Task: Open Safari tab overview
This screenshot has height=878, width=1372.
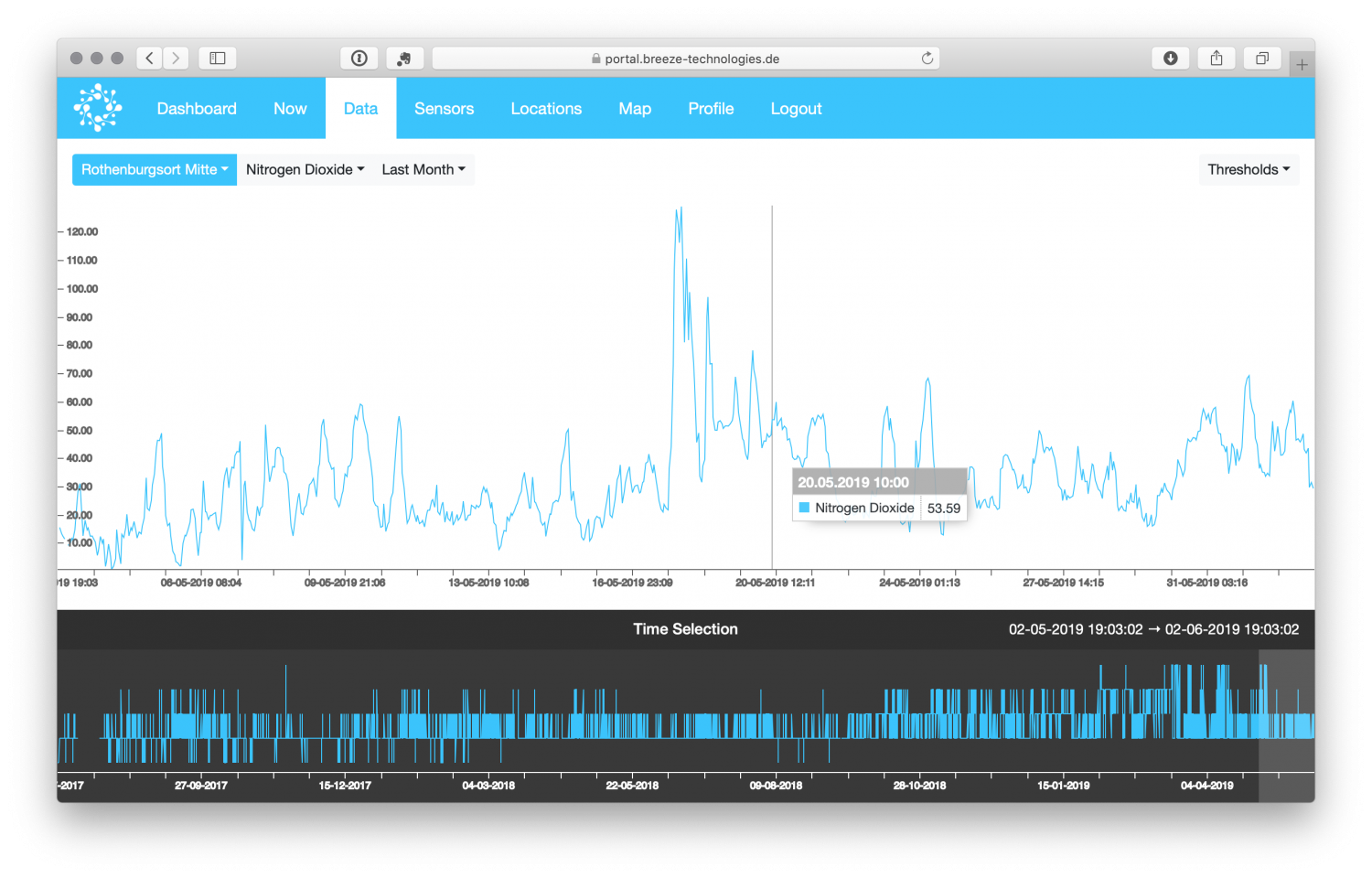Action: [x=1262, y=58]
